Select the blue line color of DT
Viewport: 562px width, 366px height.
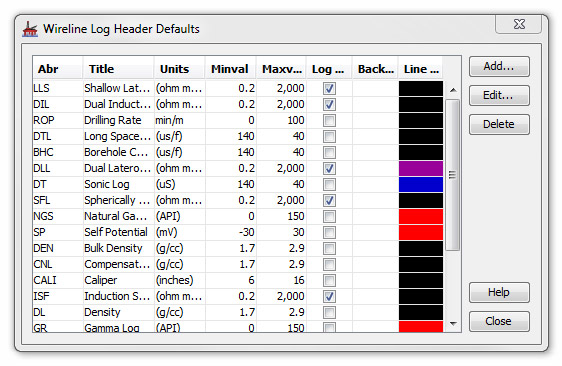click(x=421, y=185)
